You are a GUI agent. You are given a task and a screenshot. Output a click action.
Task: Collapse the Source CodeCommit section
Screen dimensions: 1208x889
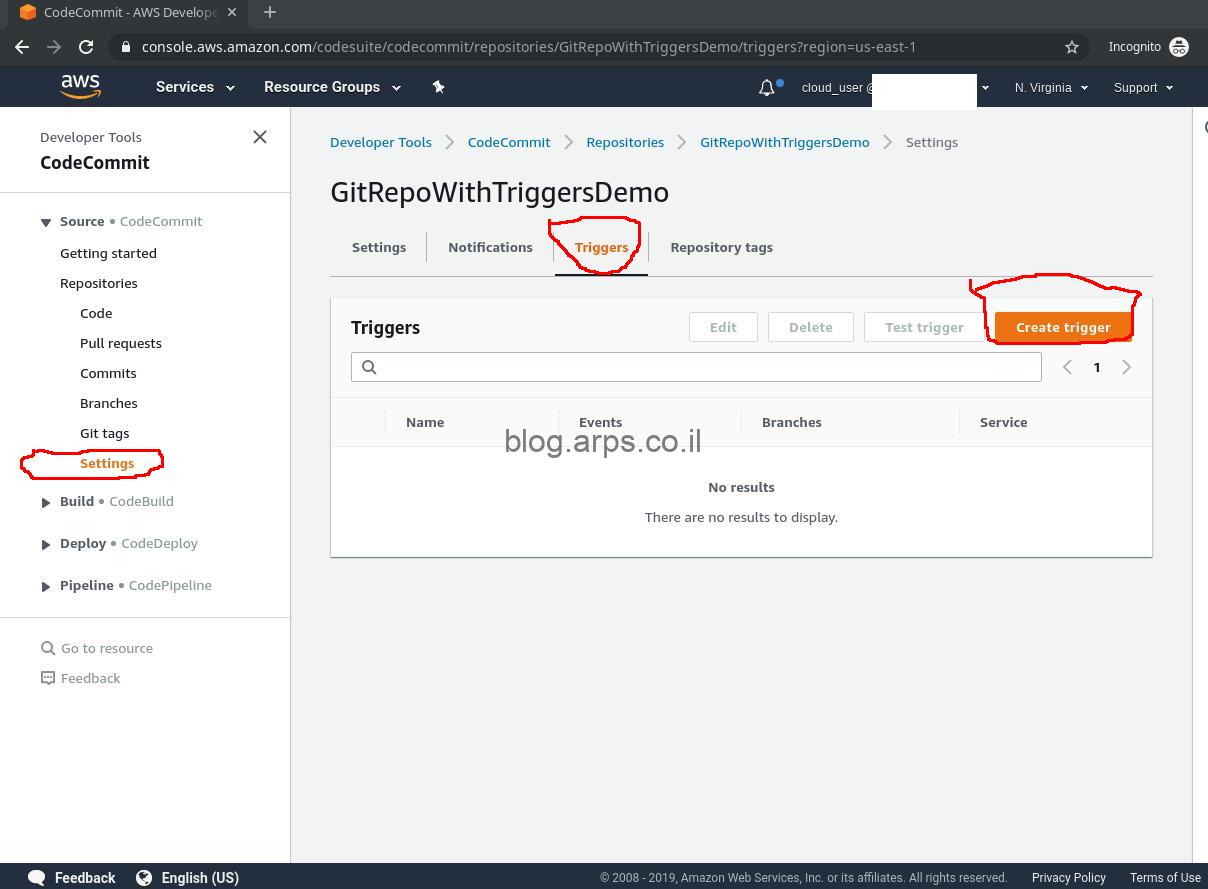click(46, 222)
